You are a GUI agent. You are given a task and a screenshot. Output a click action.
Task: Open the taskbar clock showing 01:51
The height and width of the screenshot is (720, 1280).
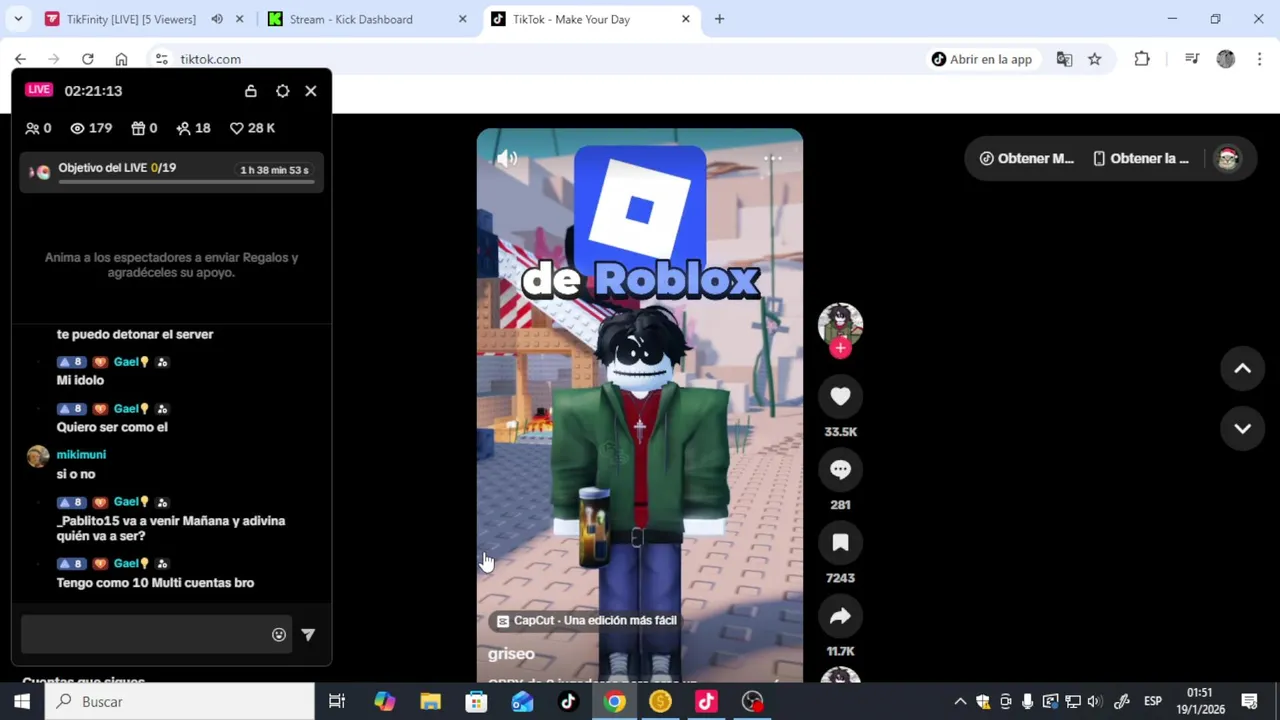click(1200, 701)
